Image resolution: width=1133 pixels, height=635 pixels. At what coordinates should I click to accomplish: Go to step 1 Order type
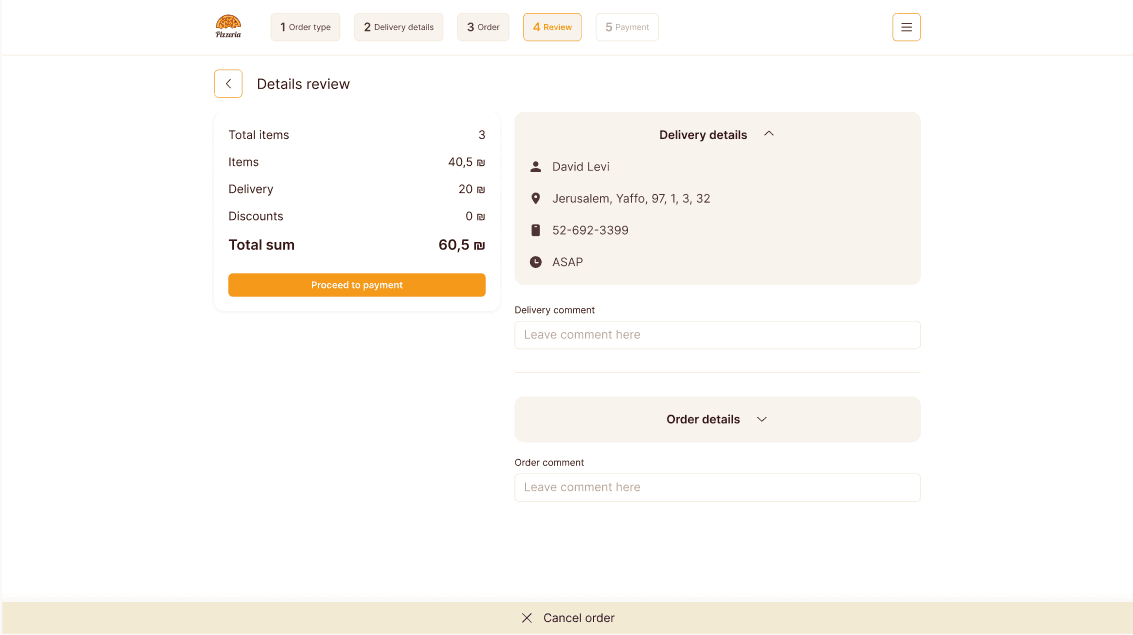[x=306, y=27]
